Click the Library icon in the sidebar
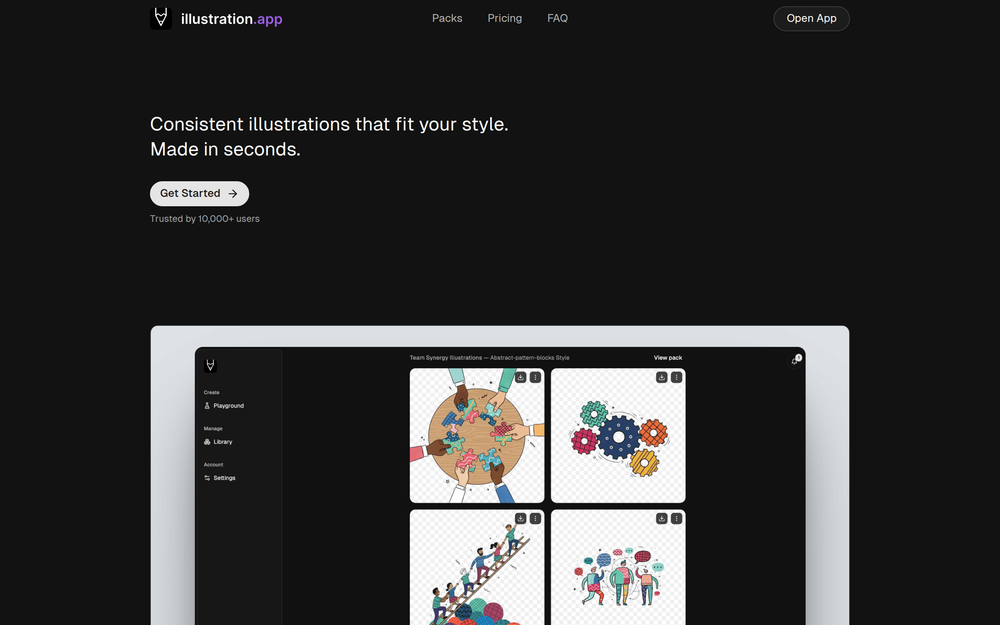Image resolution: width=1000 pixels, height=625 pixels. tap(207, 441)
